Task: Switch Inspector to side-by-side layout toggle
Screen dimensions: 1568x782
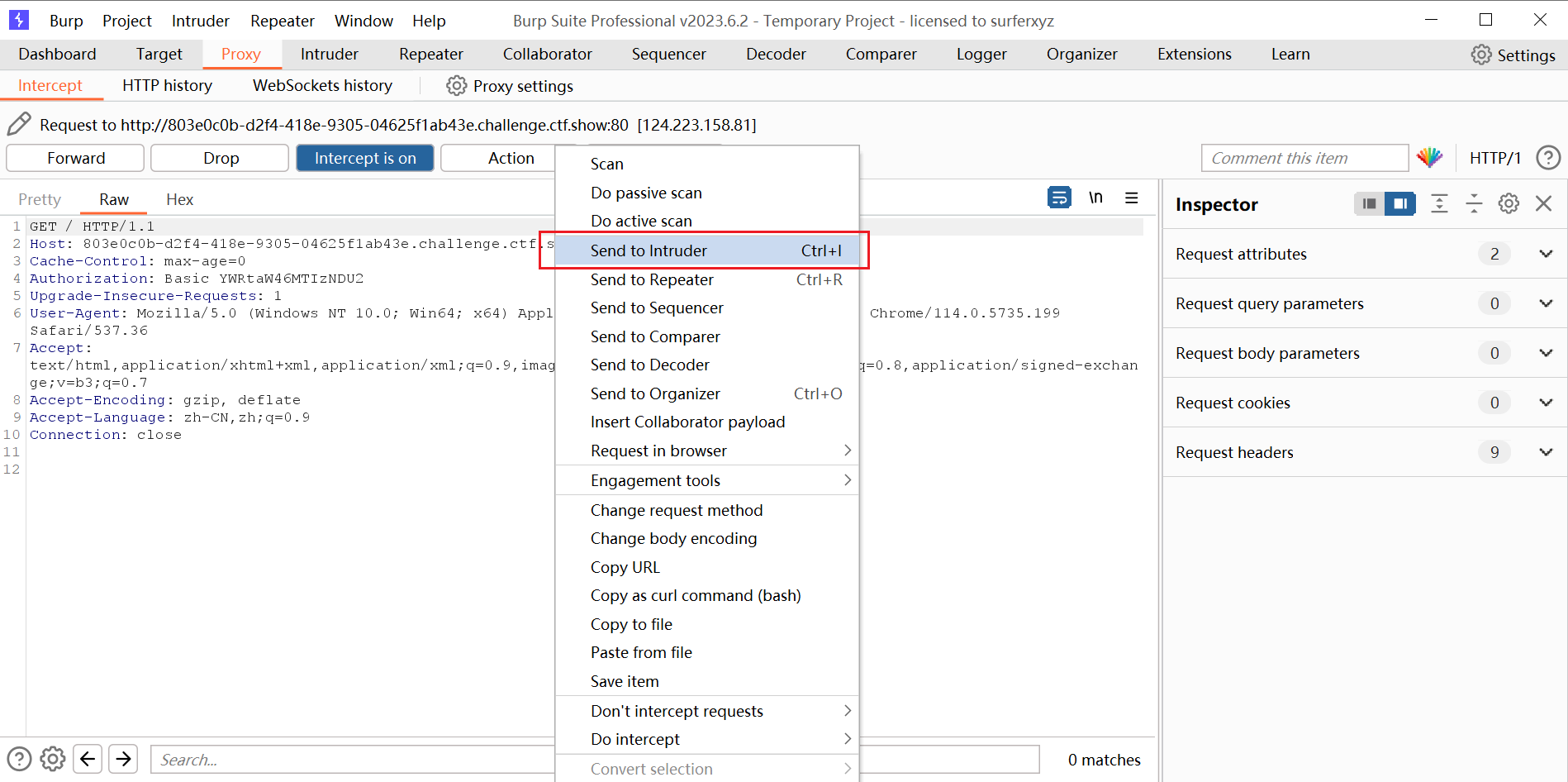Action: [1369, 204]
